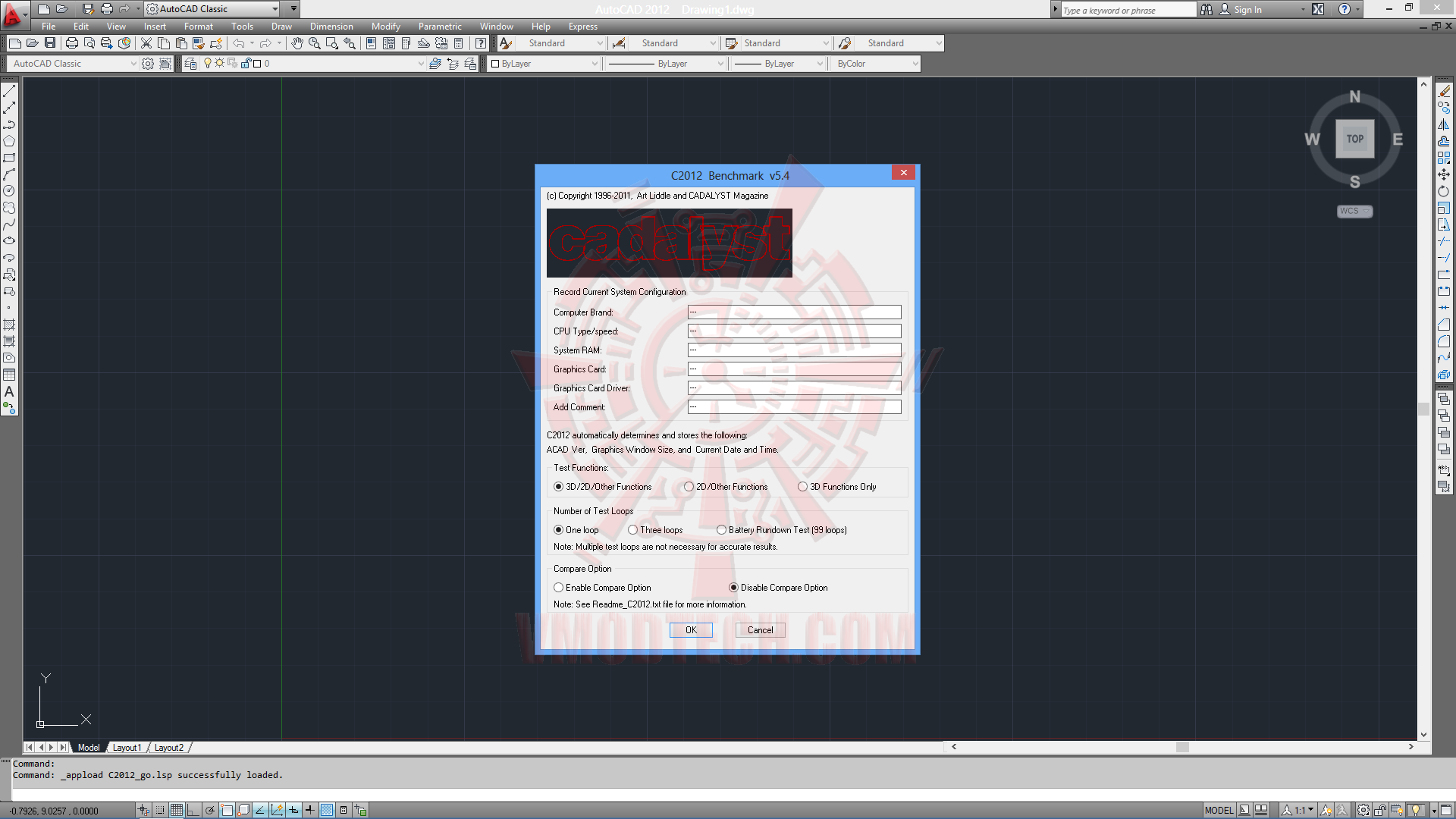Click the TOP face of ViewCube
The width and height of the screenshot is (1456, 819).
click(x=1354, y=139)
